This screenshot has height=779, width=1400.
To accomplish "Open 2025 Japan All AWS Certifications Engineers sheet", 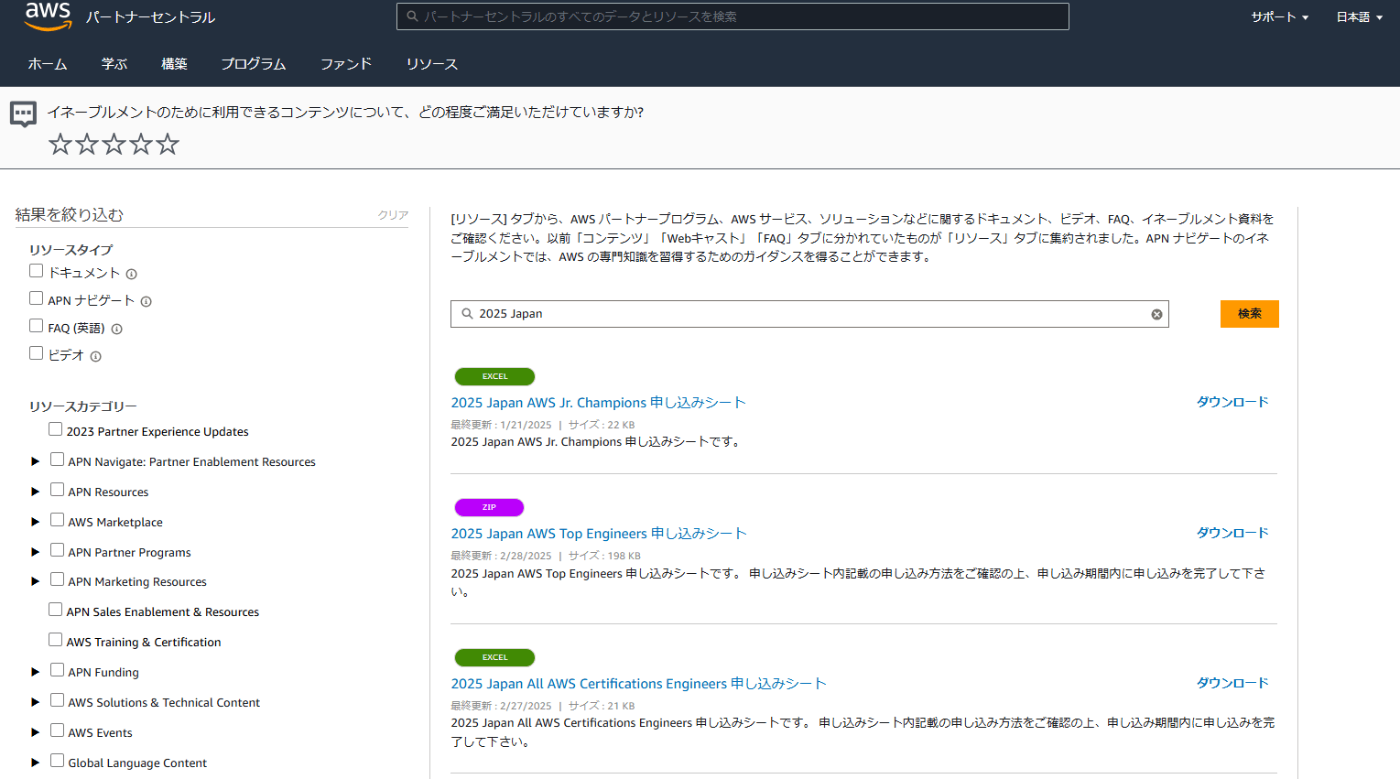I will [639, 684].
